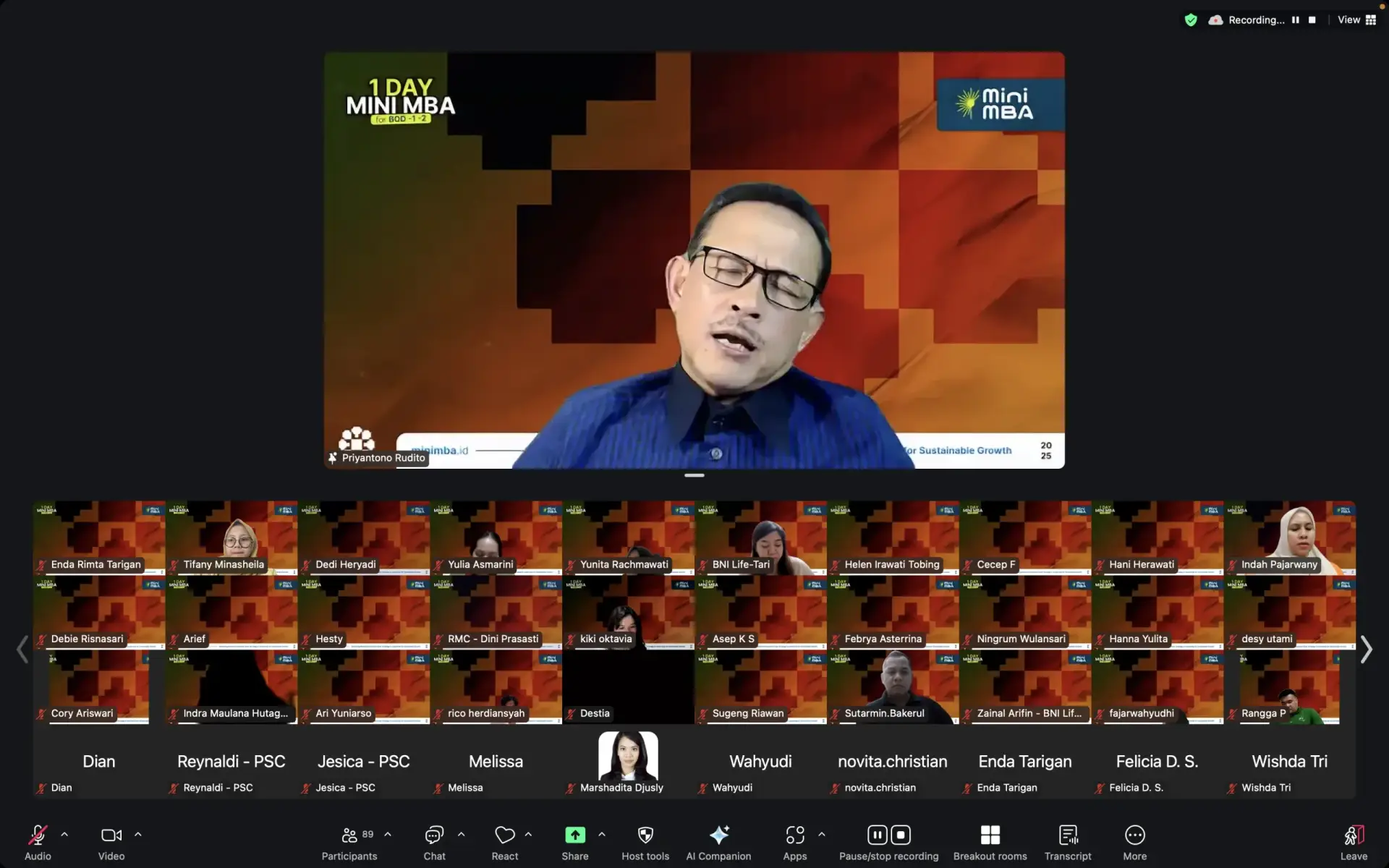The width and height of the screenshot is (1389, 868).
Task: Open the React emoji heart icon
Action: coord(504,835)
